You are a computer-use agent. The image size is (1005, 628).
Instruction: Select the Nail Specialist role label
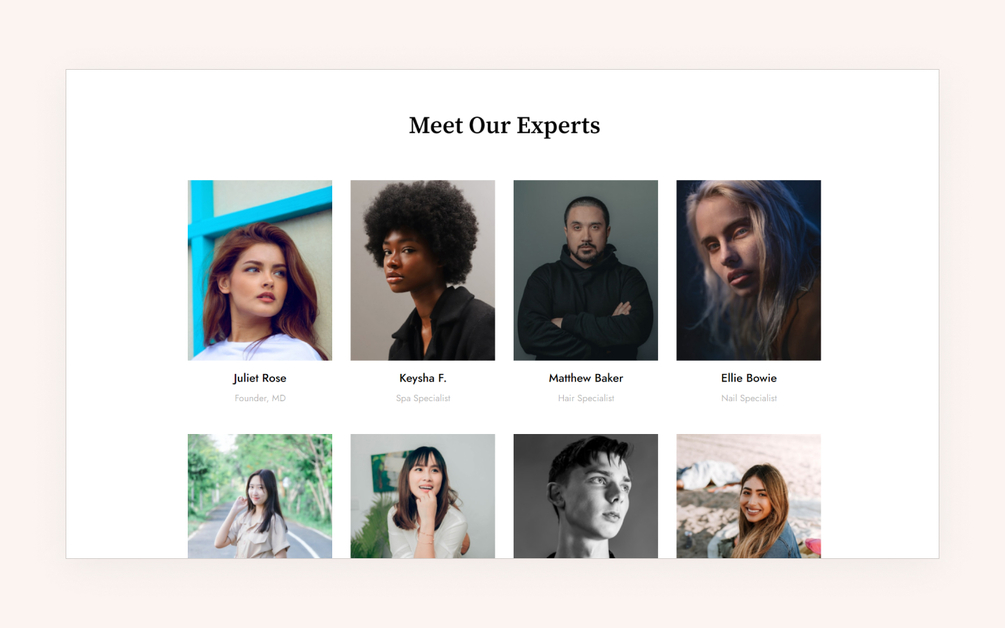click(748, 398)
